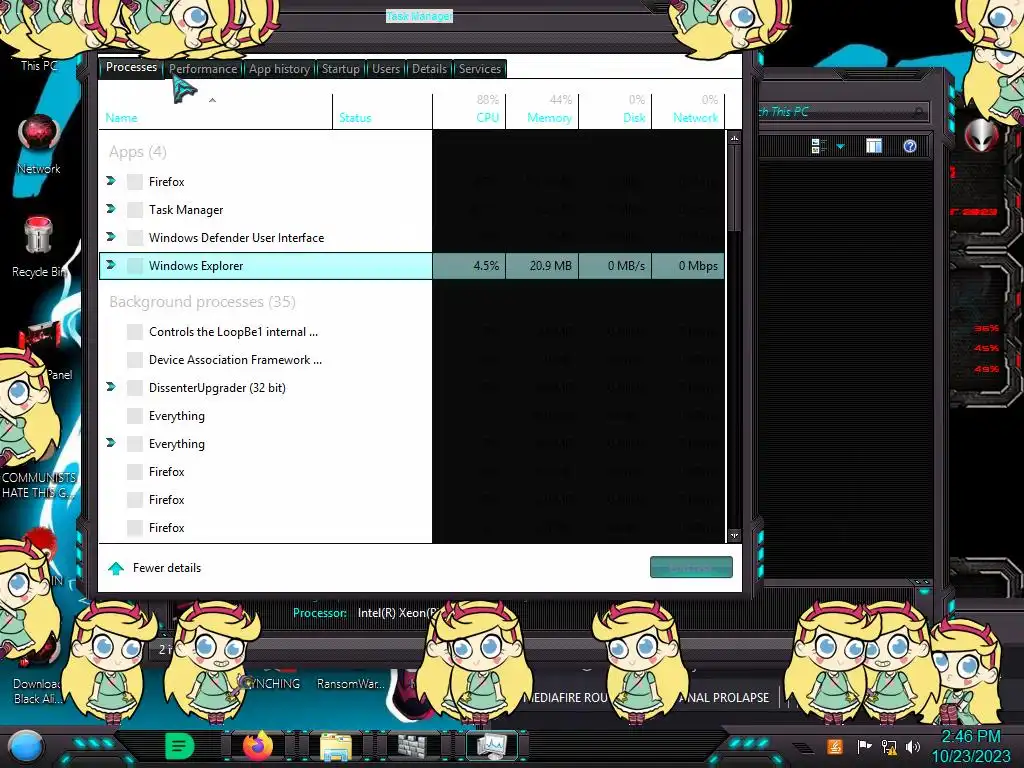Change view layout icon in Explorer
Viewport: 1024px width, 768px height.
819,146
